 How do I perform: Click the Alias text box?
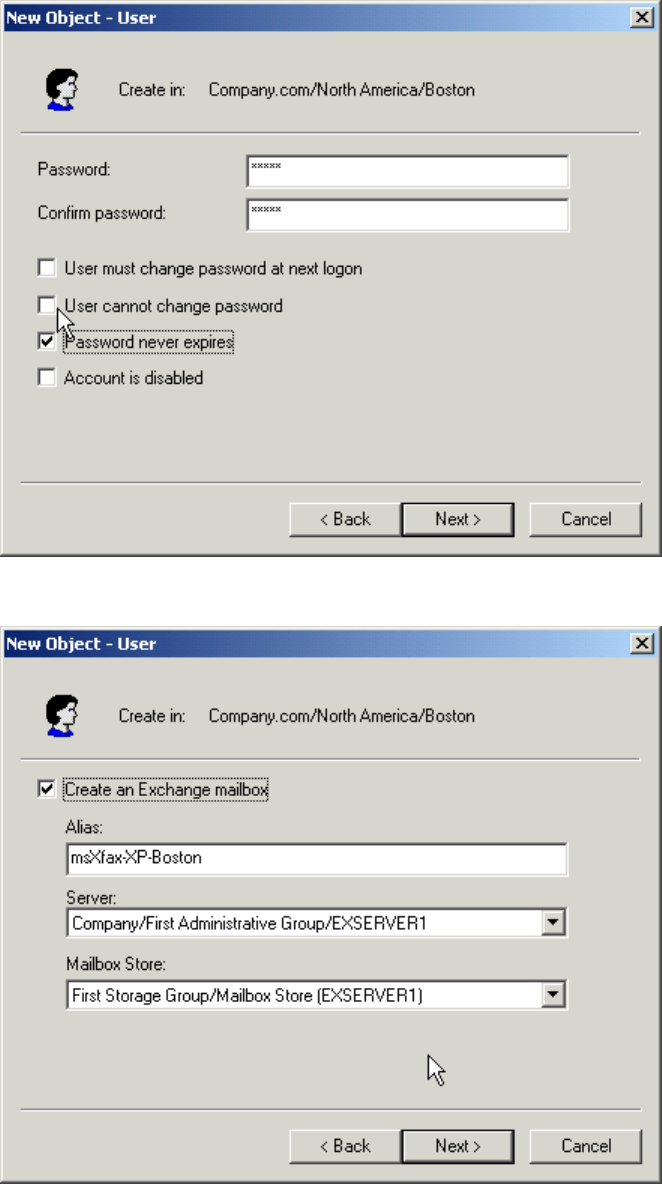[316, 858]
